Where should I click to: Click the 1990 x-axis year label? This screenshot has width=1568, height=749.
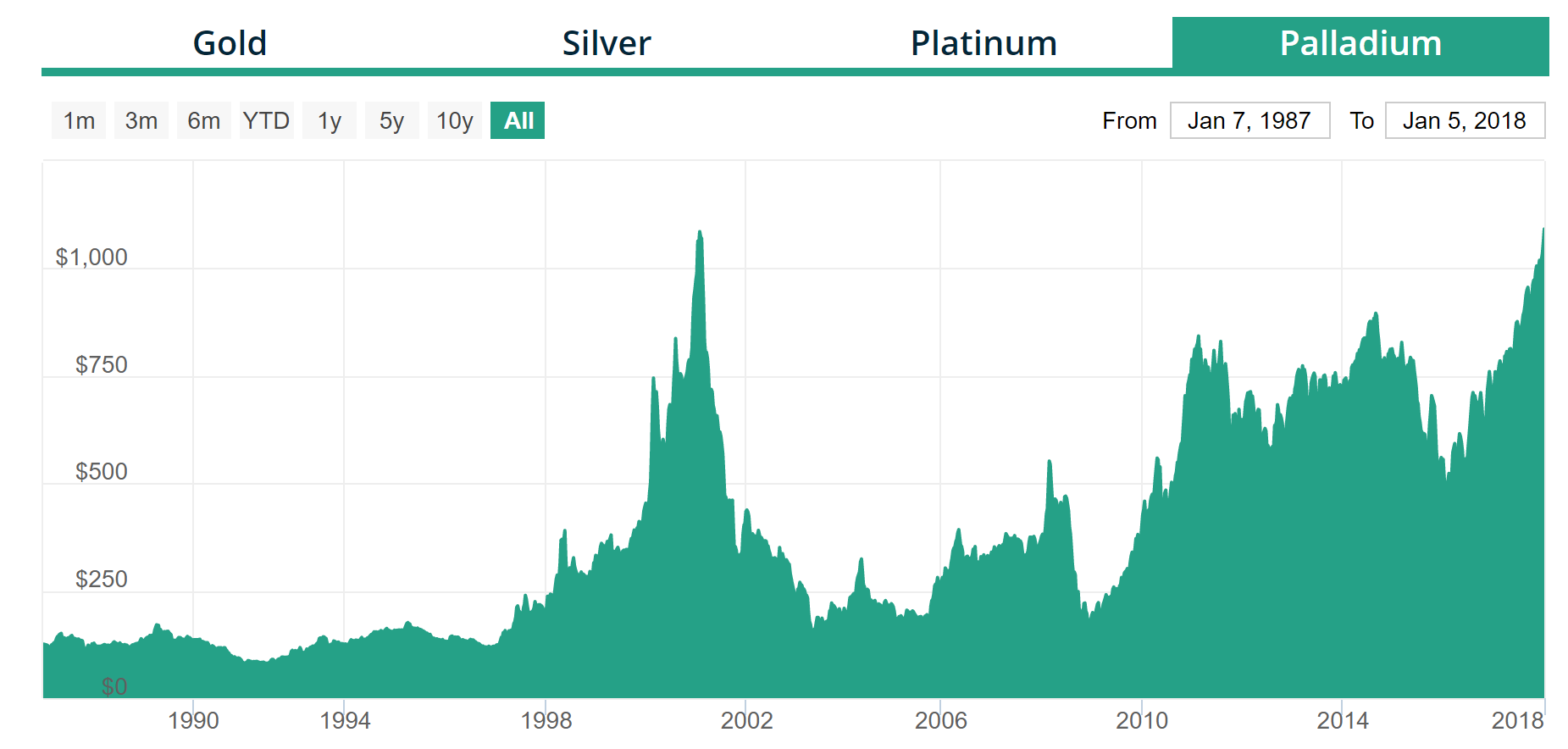(193, 720)
